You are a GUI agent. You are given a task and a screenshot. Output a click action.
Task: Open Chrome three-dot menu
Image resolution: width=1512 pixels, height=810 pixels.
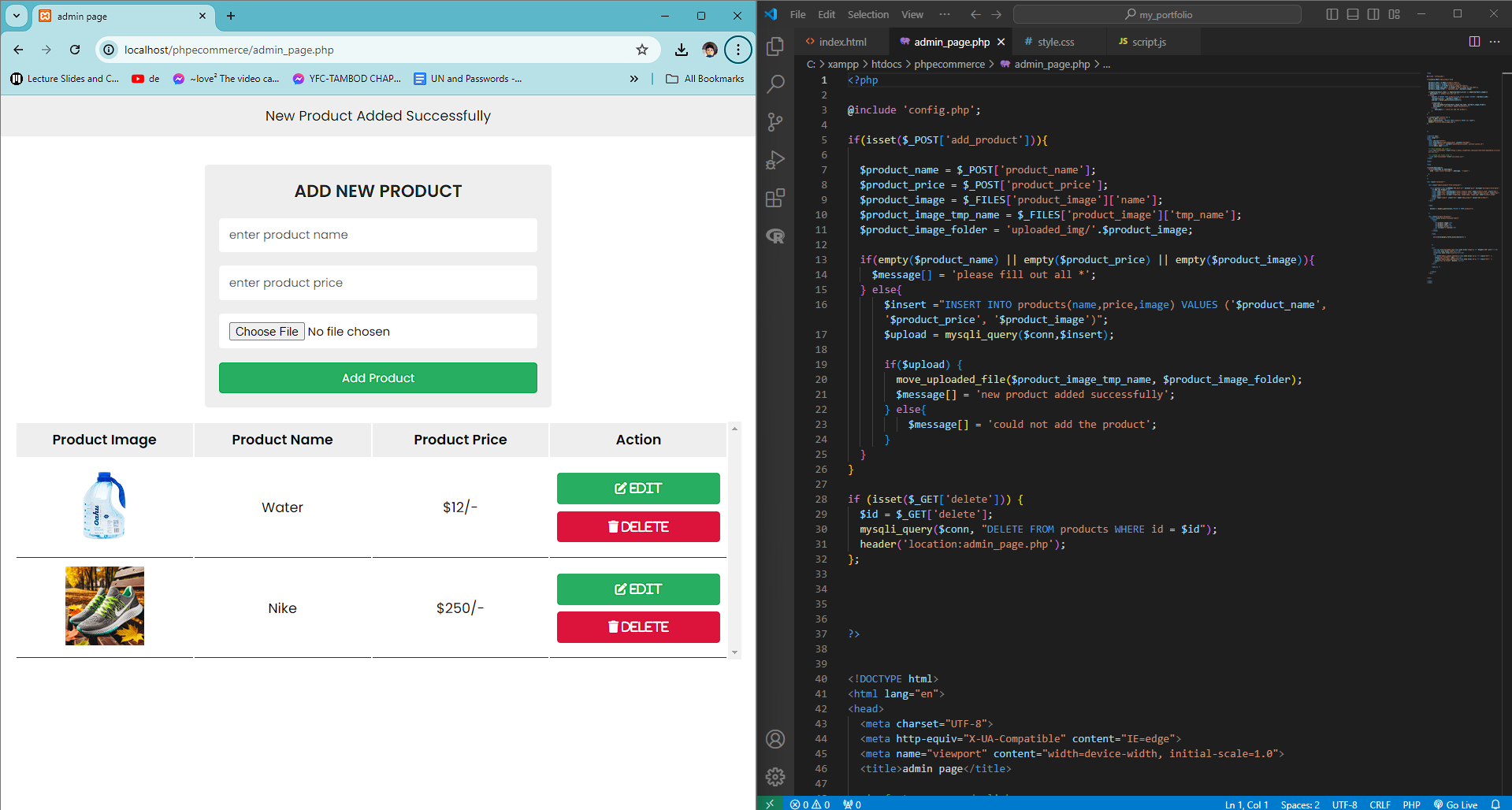[738, 50]
